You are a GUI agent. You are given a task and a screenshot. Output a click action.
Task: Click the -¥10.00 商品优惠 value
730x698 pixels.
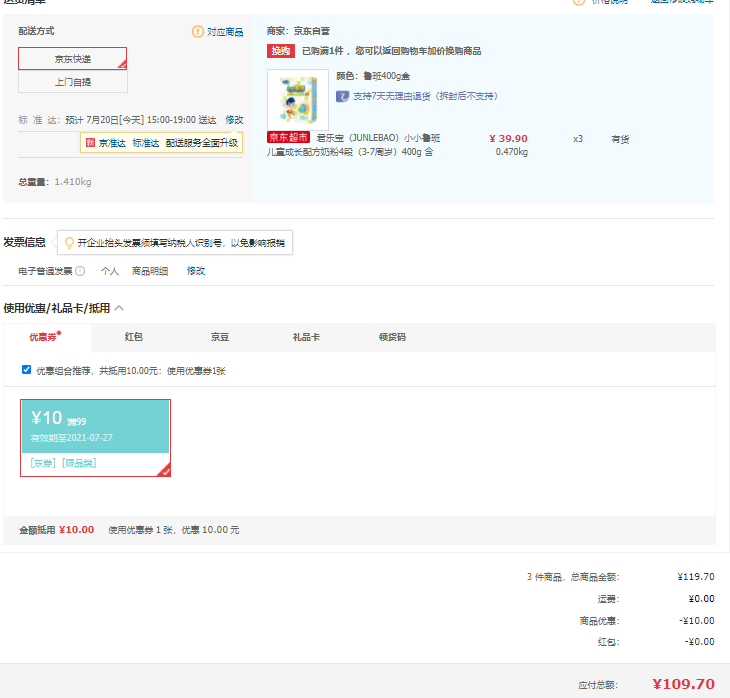point(696,621)
